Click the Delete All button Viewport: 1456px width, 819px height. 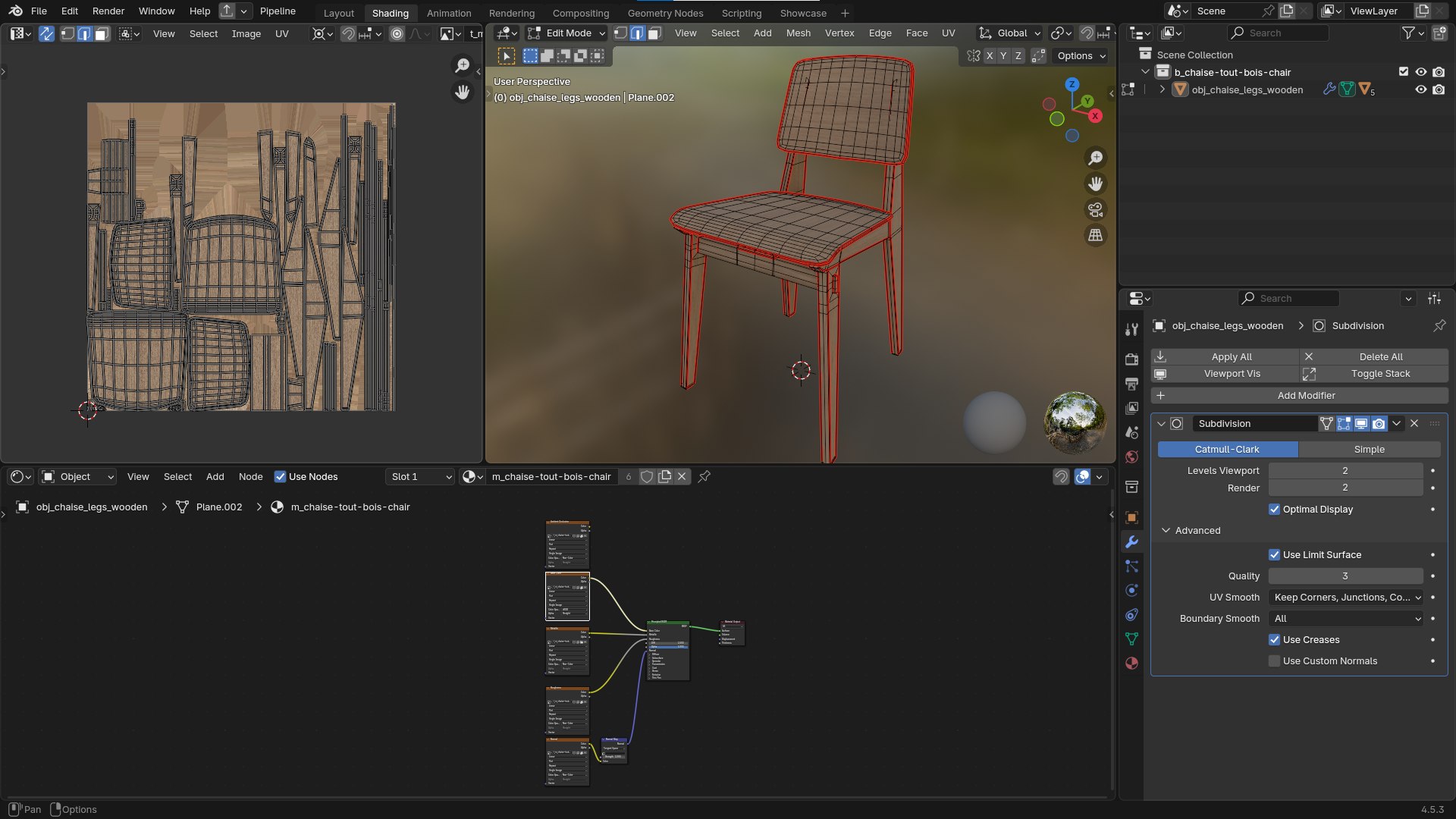coord(1374,356)
